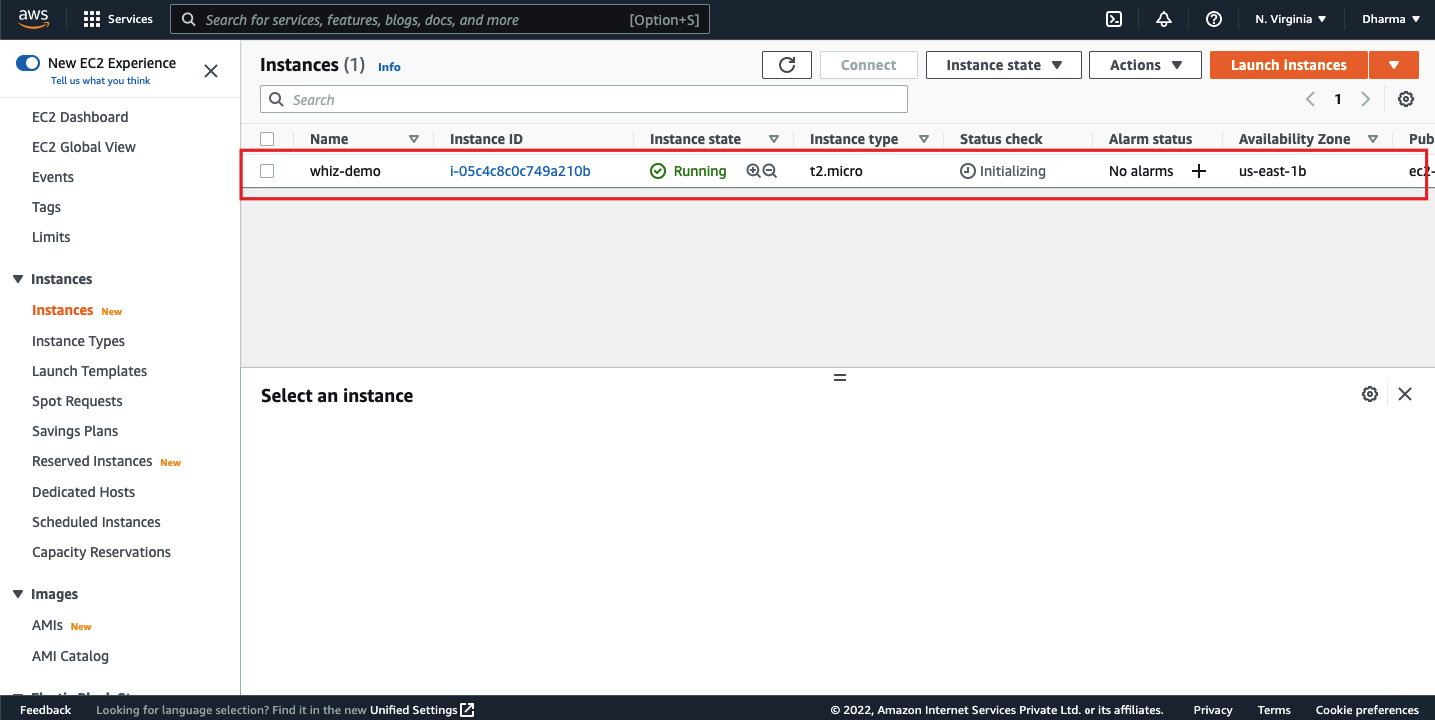Open table preferences gear icon
The height and width of the screenshot is (720, 1435).
pos(1406,99)
